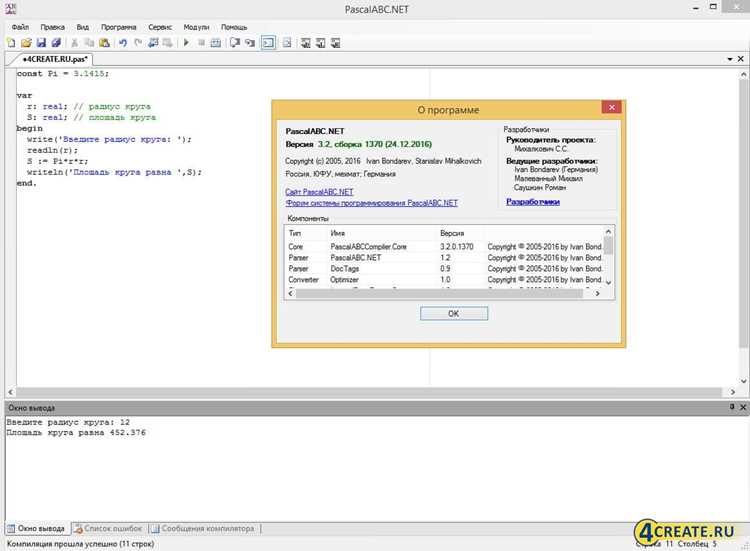Click the Open file folder icon
The height and width of the screenshot is (551, 750).
coord(26,43)
